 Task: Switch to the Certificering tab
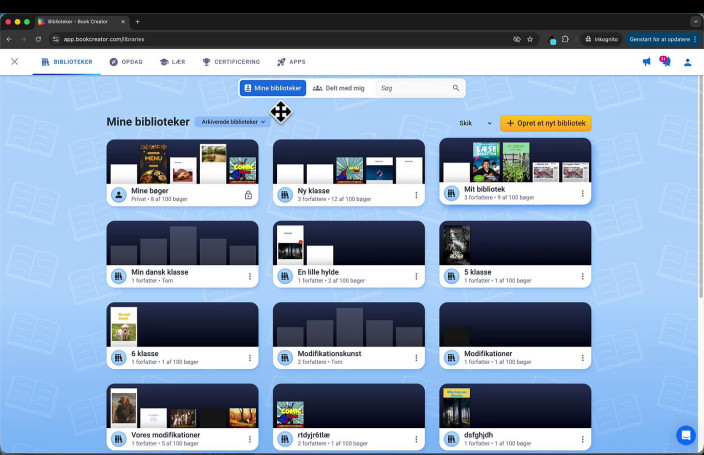(231, 62)
